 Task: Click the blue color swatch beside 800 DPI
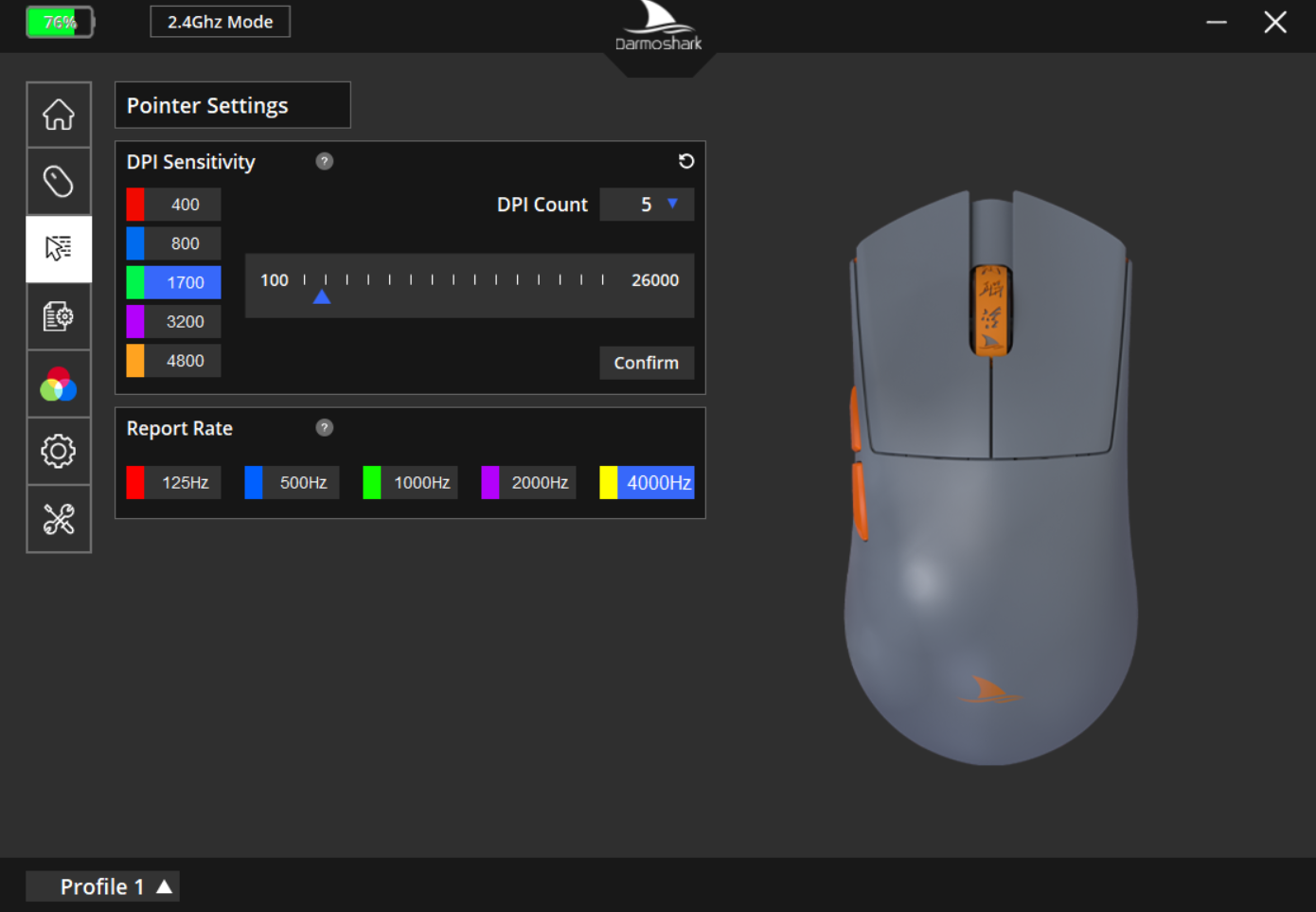(x=135, y=243)
